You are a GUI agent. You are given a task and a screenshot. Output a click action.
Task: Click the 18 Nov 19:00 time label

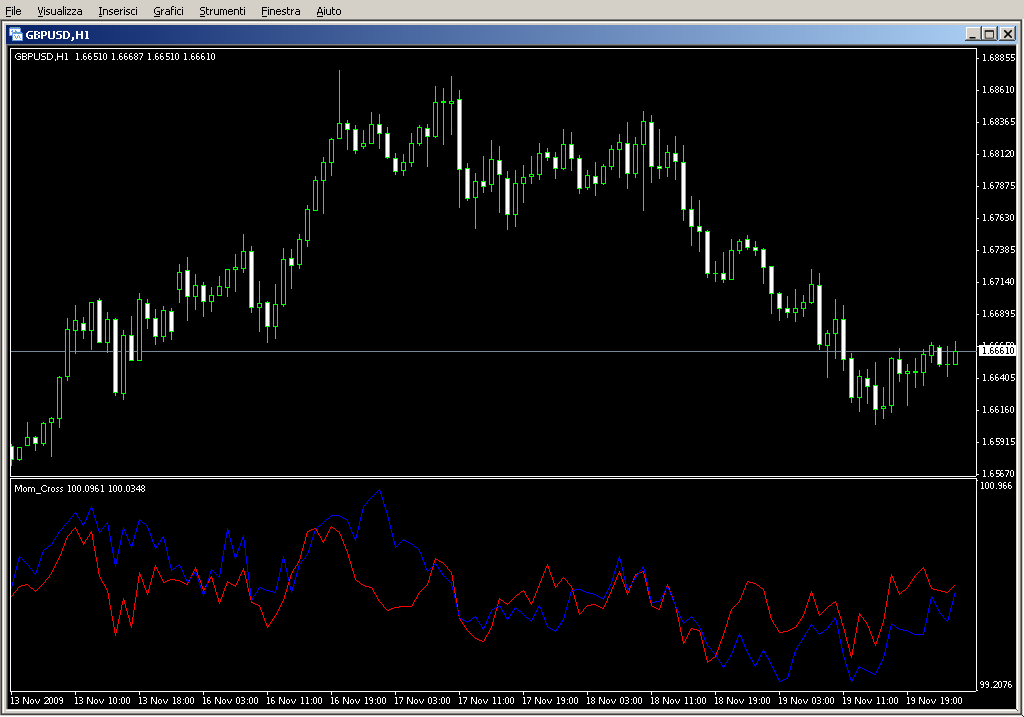click(x=742, y=701)
